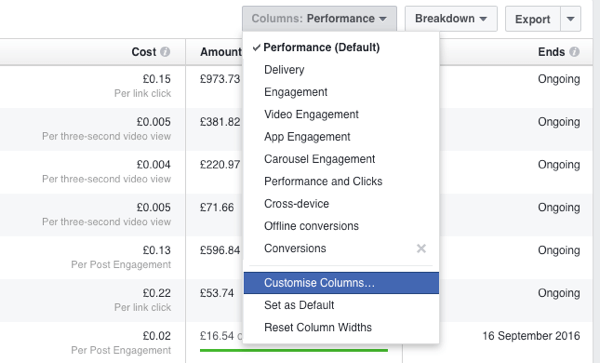The image size is (600, 363).
Task: Click Set as Default option
Action: [x=341, y=305]
